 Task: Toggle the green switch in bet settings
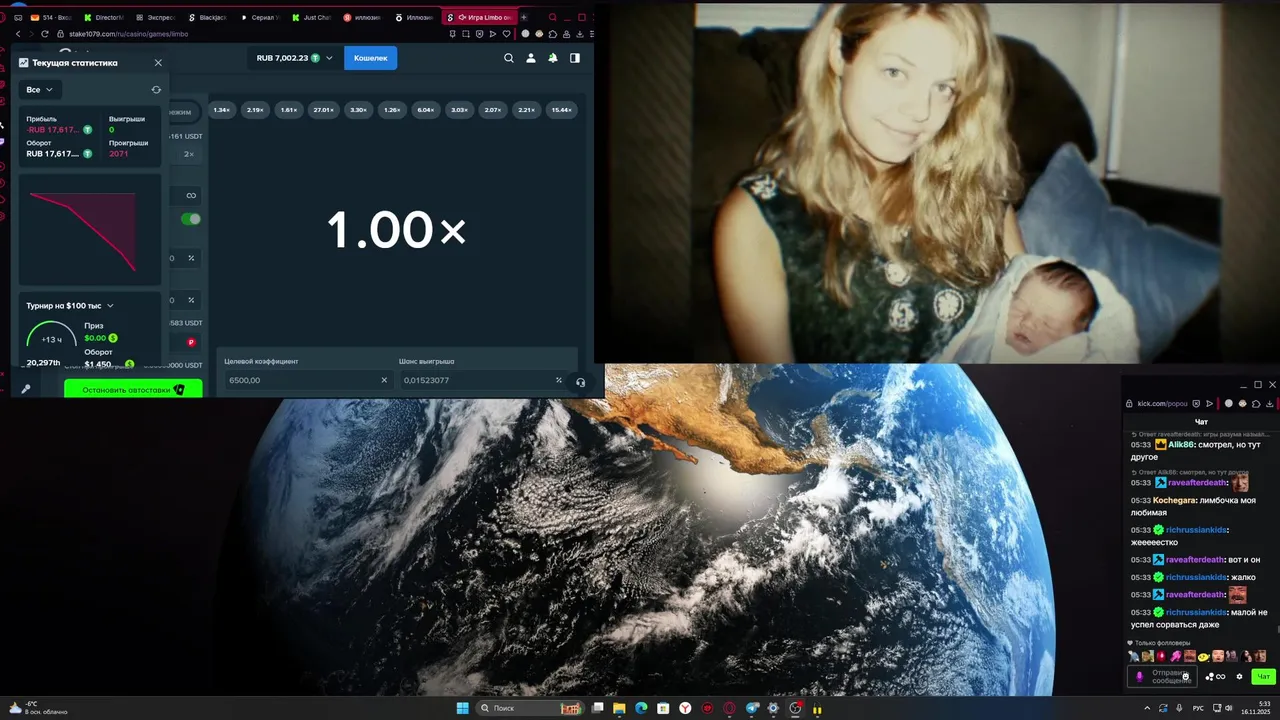pos(190,219)
